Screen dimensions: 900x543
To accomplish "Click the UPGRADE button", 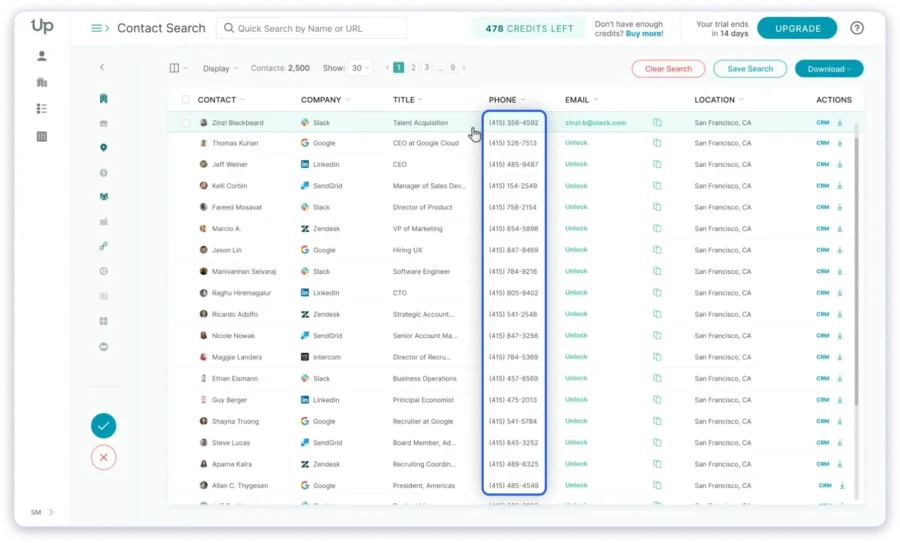I will point(797,28).
